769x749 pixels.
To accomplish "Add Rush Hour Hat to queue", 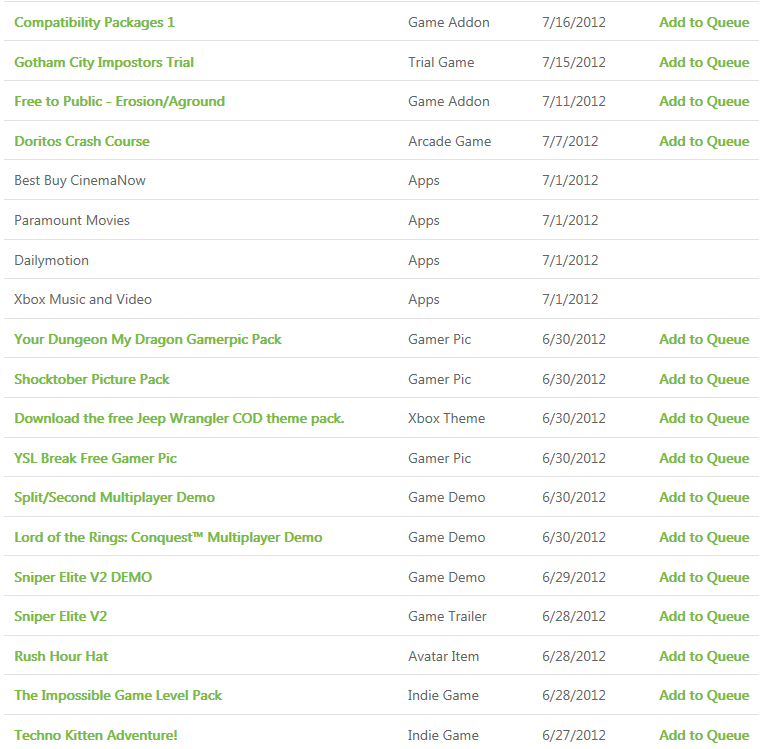I will (704, 656).
